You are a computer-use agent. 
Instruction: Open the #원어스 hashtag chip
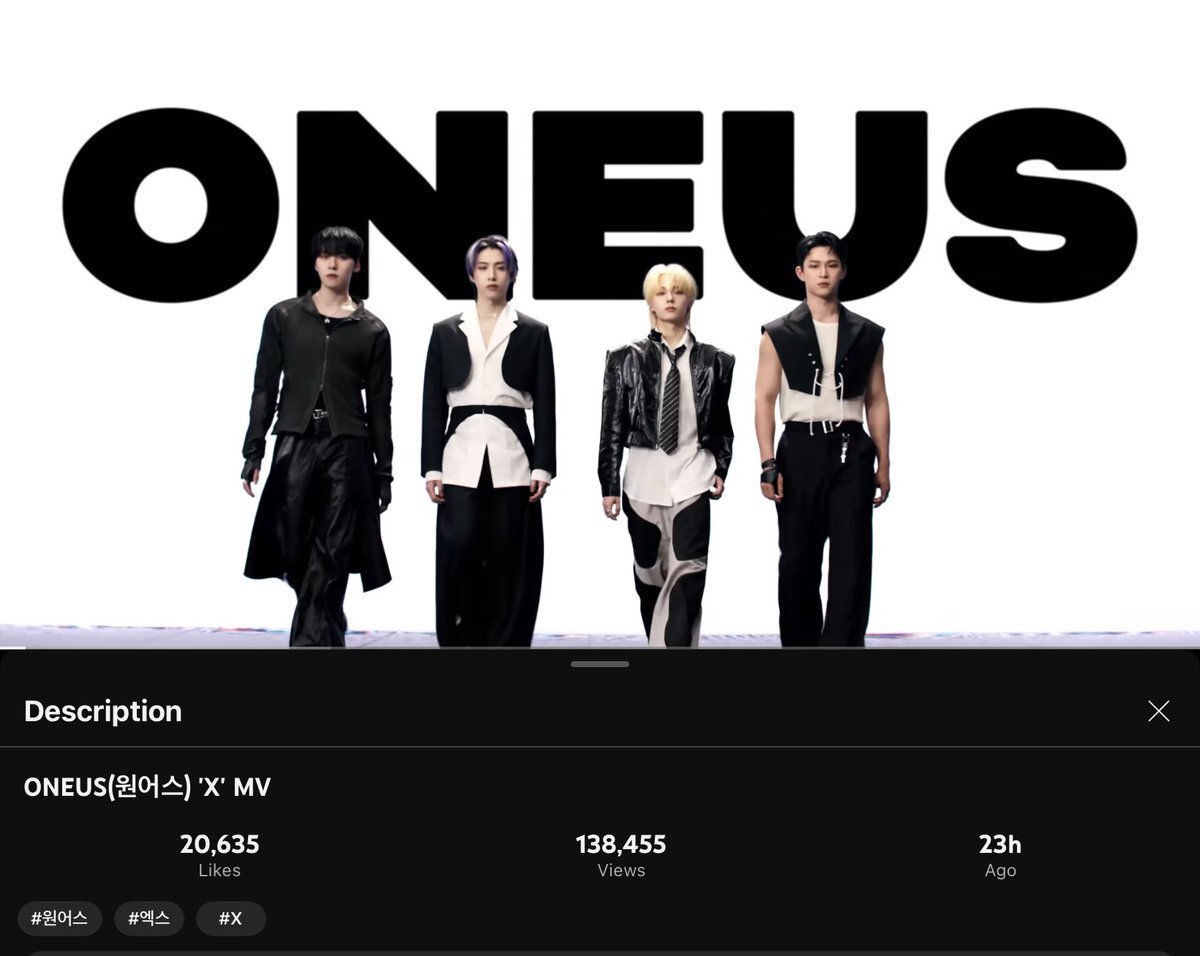pos(60,918)
